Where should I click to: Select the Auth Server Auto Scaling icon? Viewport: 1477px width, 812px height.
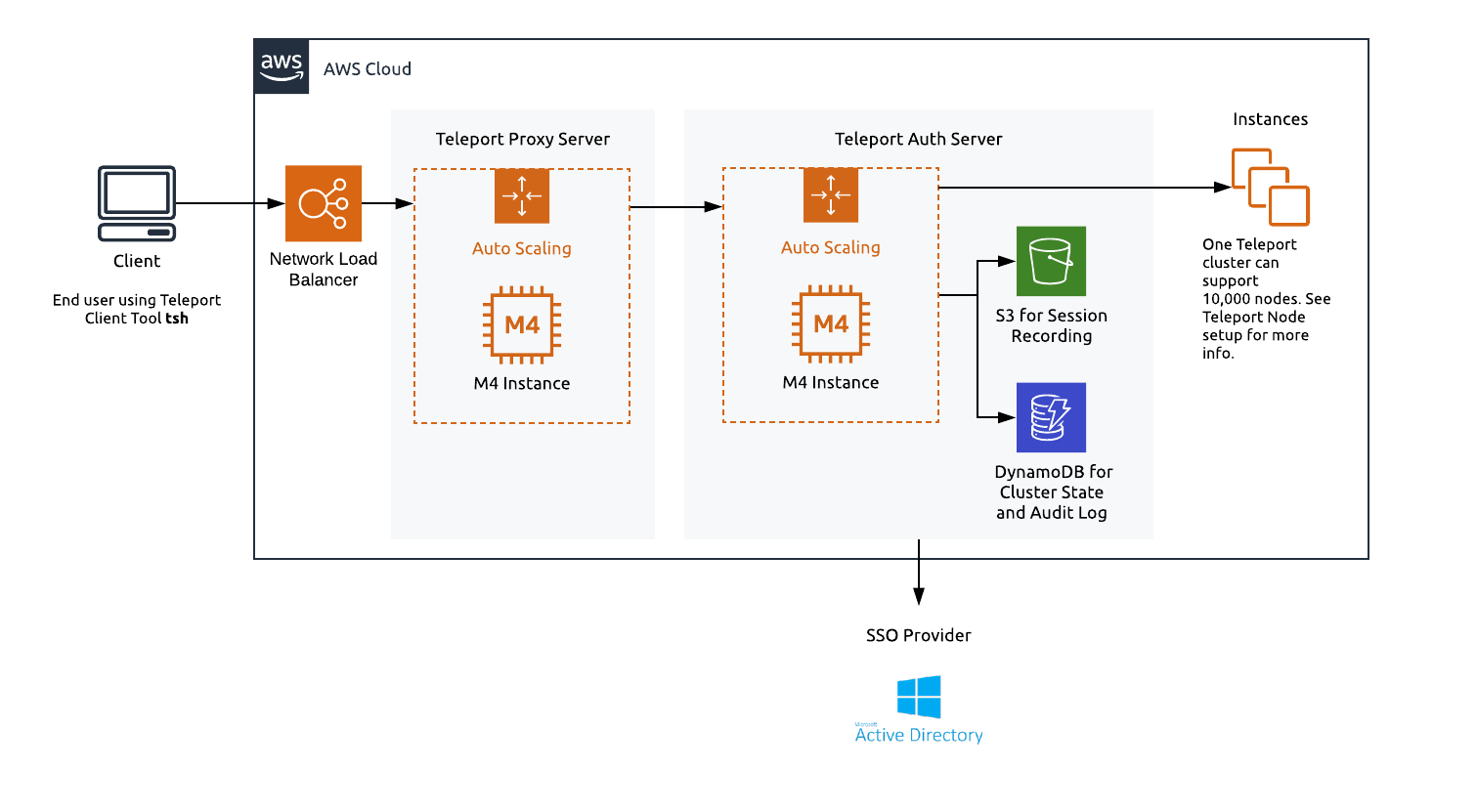point(831,195)
